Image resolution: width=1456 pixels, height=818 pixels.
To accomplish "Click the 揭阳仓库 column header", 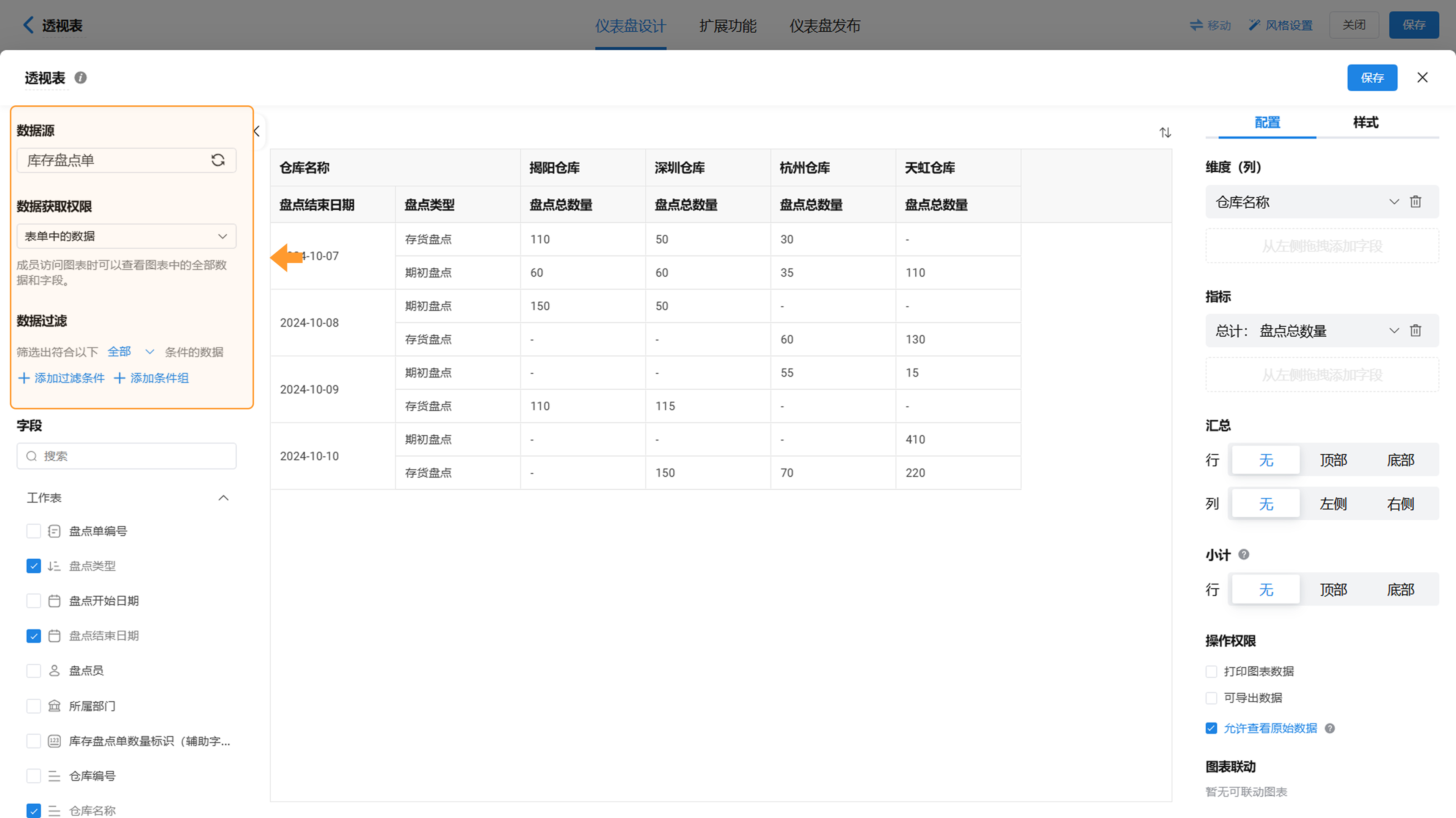I will (583, 168).
